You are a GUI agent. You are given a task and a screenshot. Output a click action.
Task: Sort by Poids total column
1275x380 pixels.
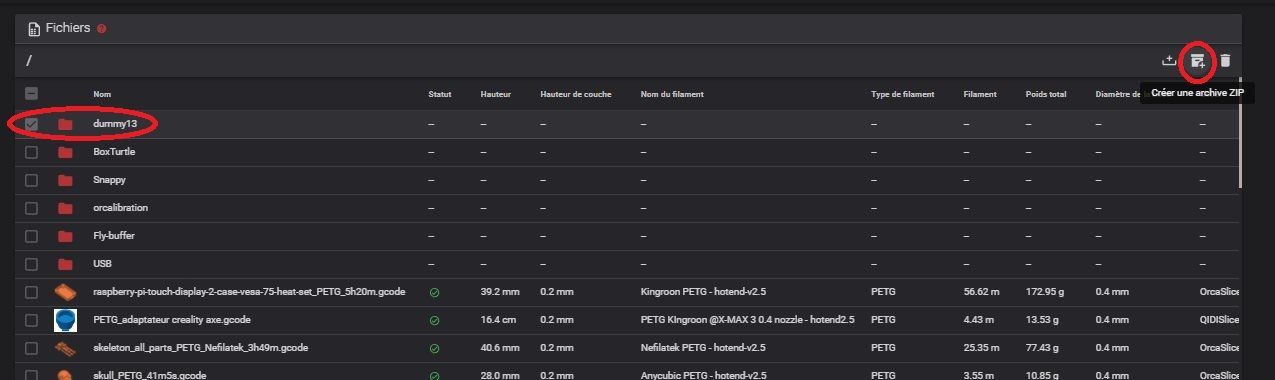point(1046,94)
